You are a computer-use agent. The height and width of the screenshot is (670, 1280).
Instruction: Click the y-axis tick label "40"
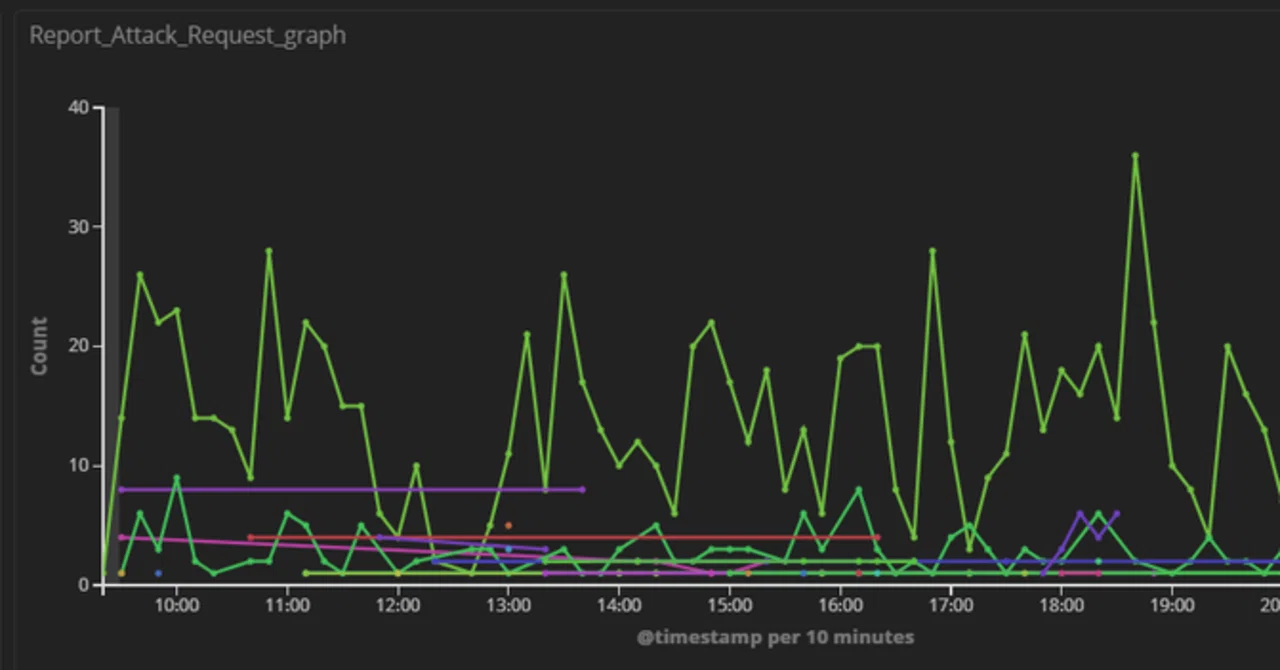tap(79, 107)
